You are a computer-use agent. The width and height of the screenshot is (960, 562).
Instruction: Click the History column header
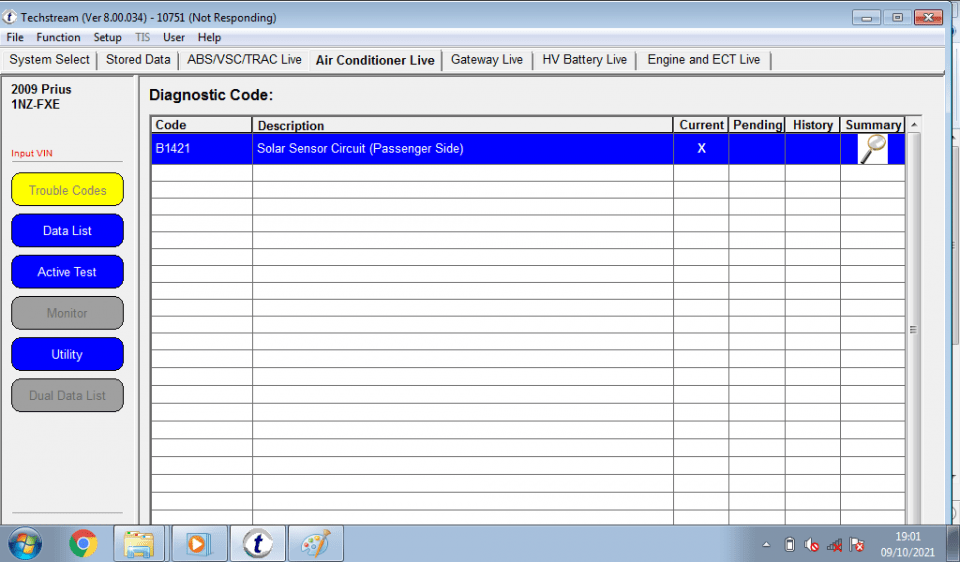[x=813, y=125]
